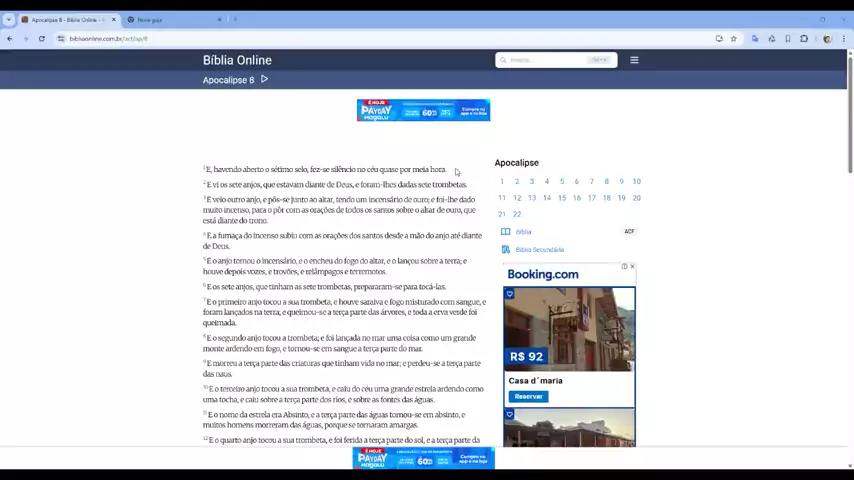Screen dimensions: 854x480
Task: Open the ad info icon on Booking.com ad
Action: (624, 266)
